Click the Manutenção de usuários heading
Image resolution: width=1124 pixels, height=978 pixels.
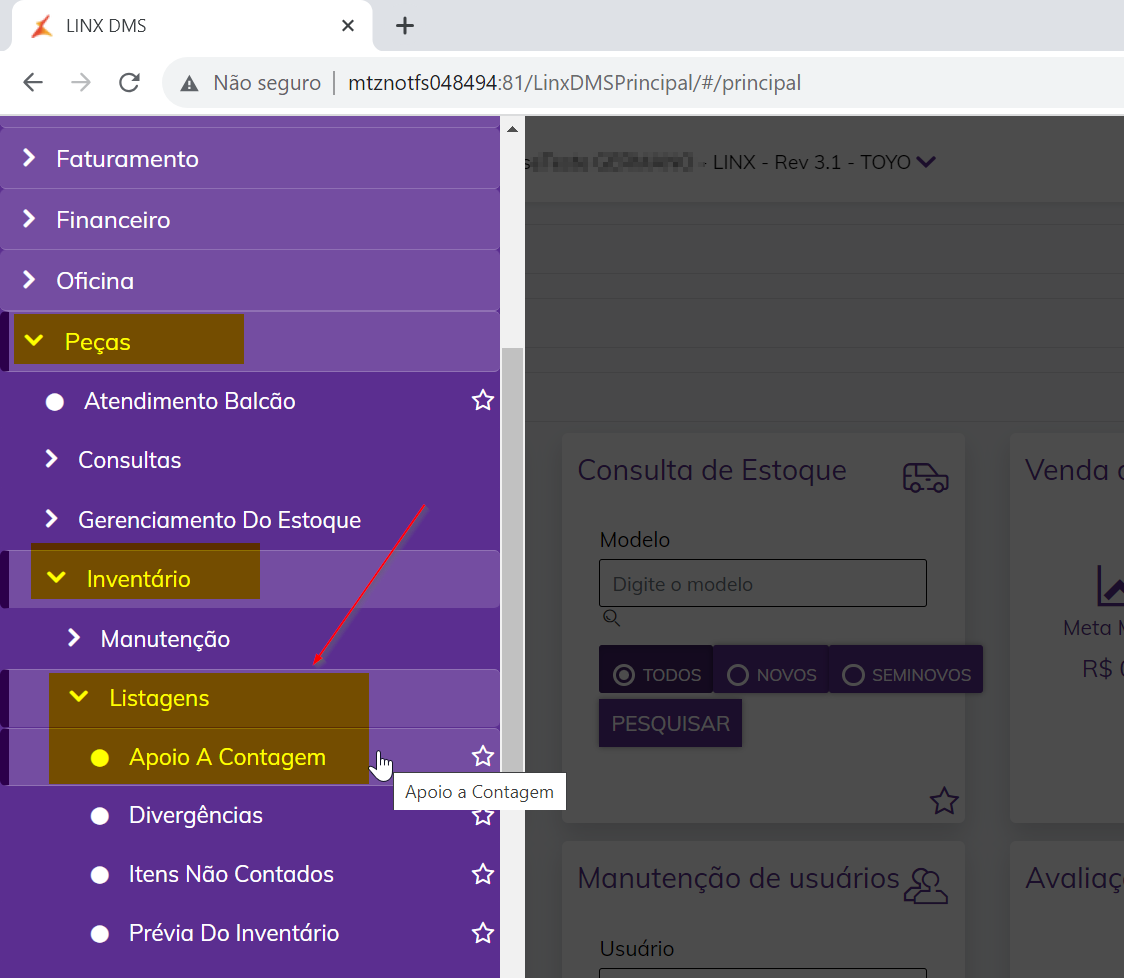tap(738, 878)
